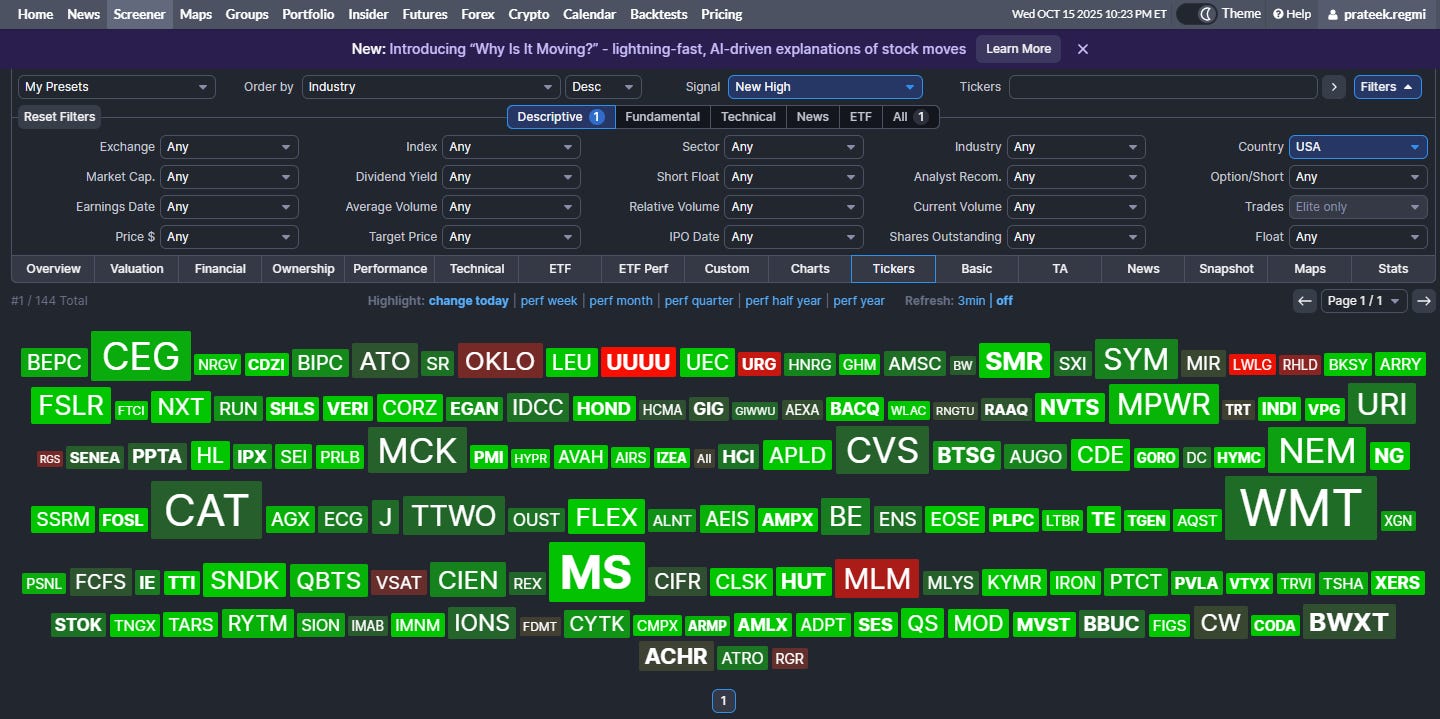Viewport: 1440px width, 719px height.
Task: Select the Descriptive filter tab
Action: point(561,117)
